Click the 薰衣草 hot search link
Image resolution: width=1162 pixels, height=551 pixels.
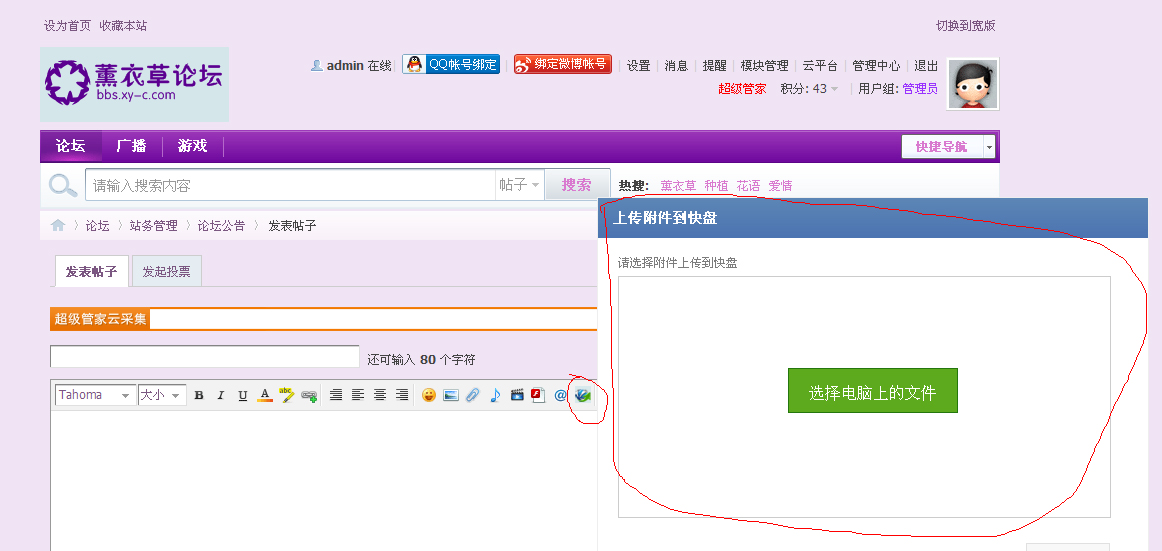click(678, 186)
